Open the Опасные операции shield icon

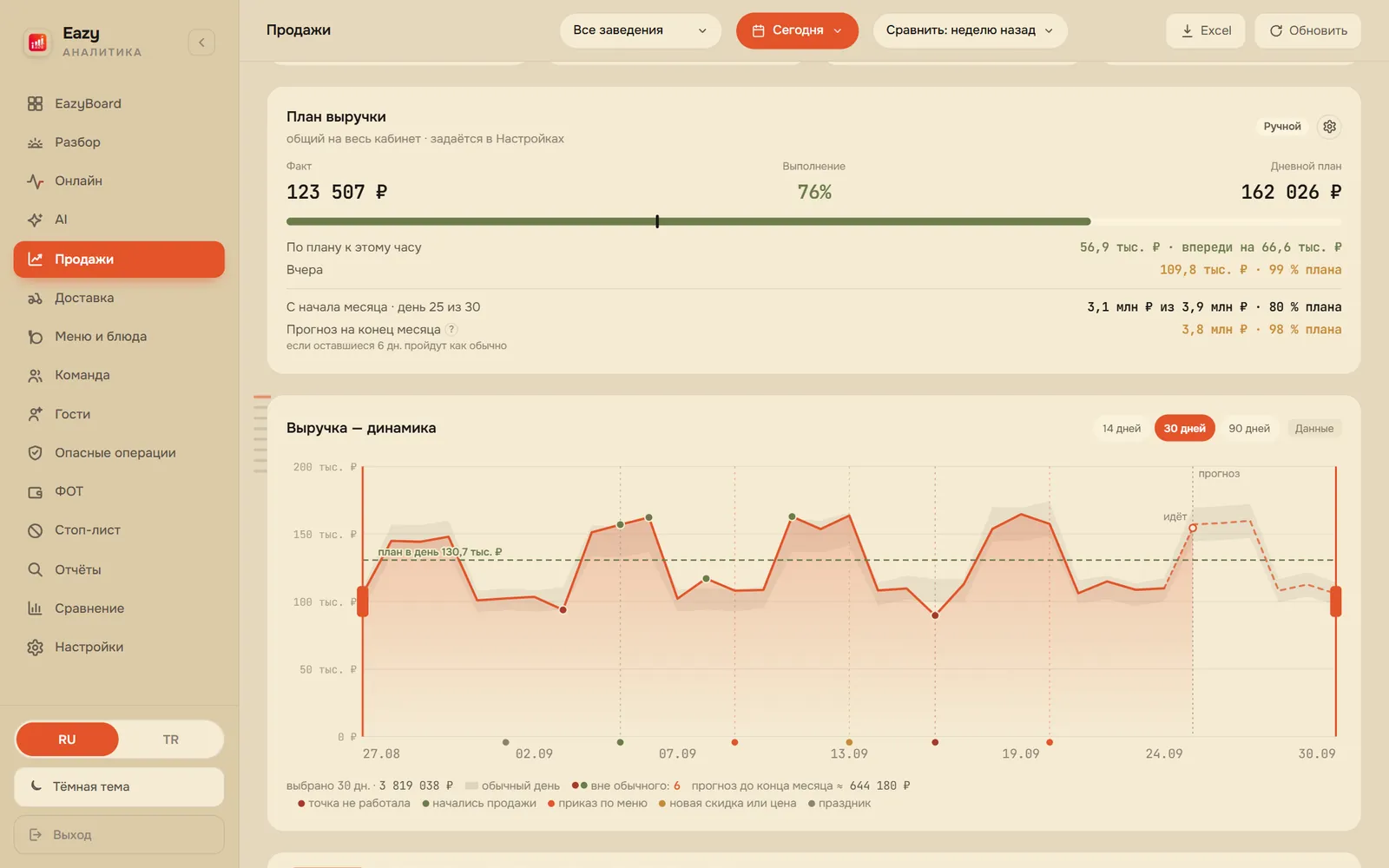click(x=35, y=453)
